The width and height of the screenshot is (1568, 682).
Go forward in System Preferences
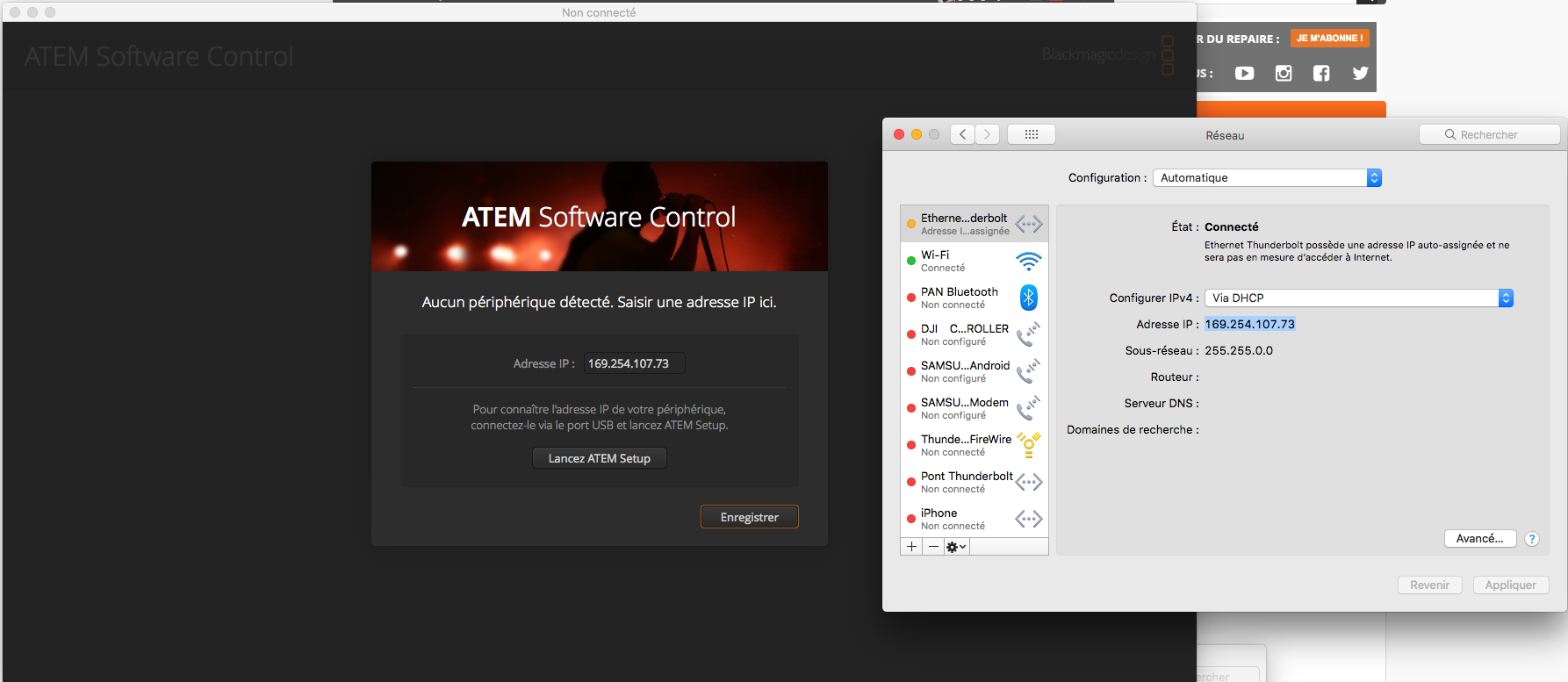(987, 134)
